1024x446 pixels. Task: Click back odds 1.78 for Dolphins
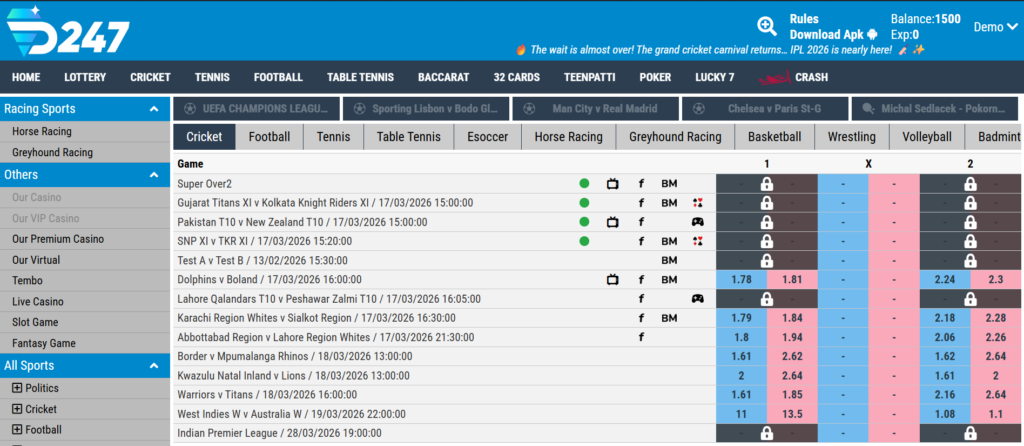[741, 279]
